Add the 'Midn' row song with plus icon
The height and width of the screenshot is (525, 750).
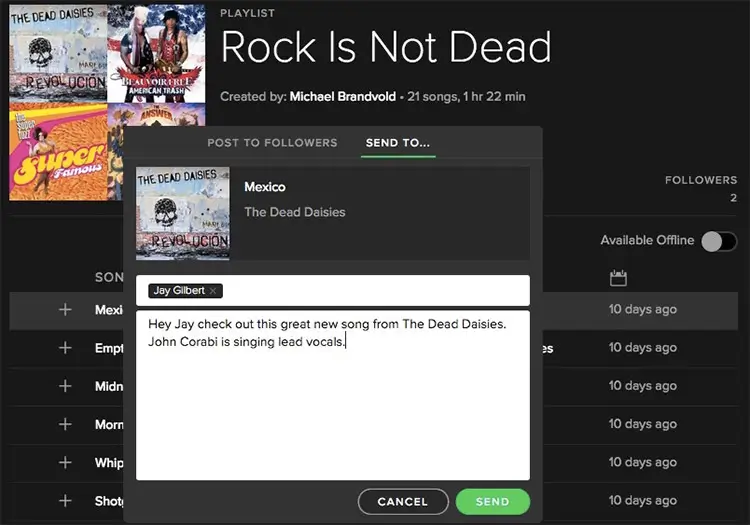[65, 386]
